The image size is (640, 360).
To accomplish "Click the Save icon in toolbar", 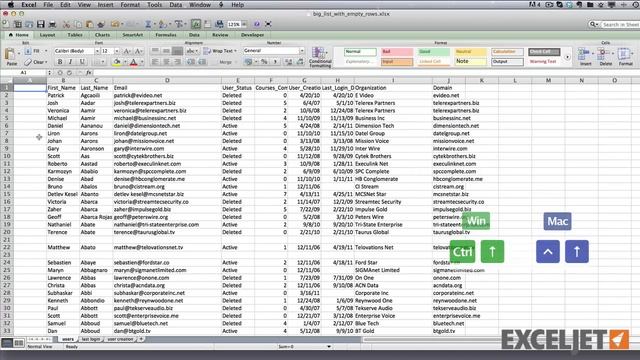I will pyautogui.click(x=40, y=24).
